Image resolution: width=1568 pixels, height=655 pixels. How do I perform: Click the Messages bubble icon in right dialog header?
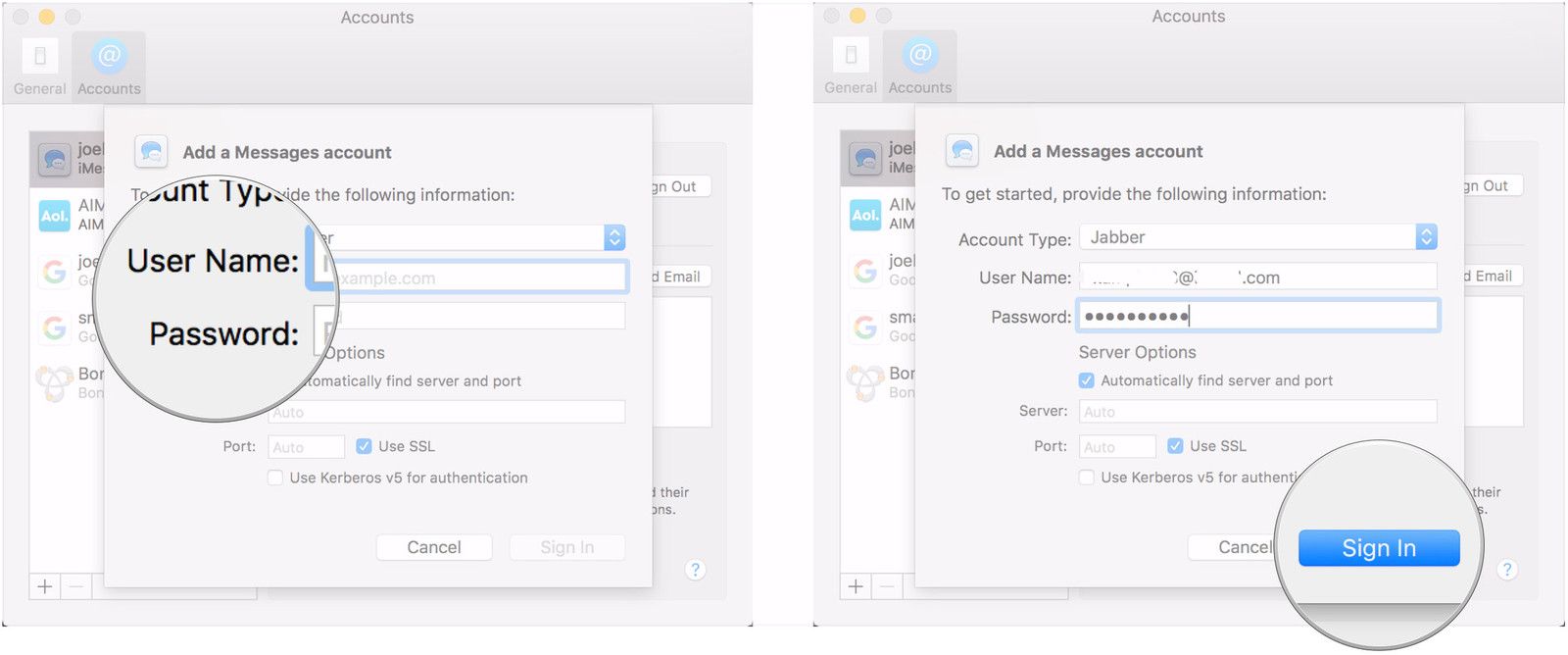point(962,151)
